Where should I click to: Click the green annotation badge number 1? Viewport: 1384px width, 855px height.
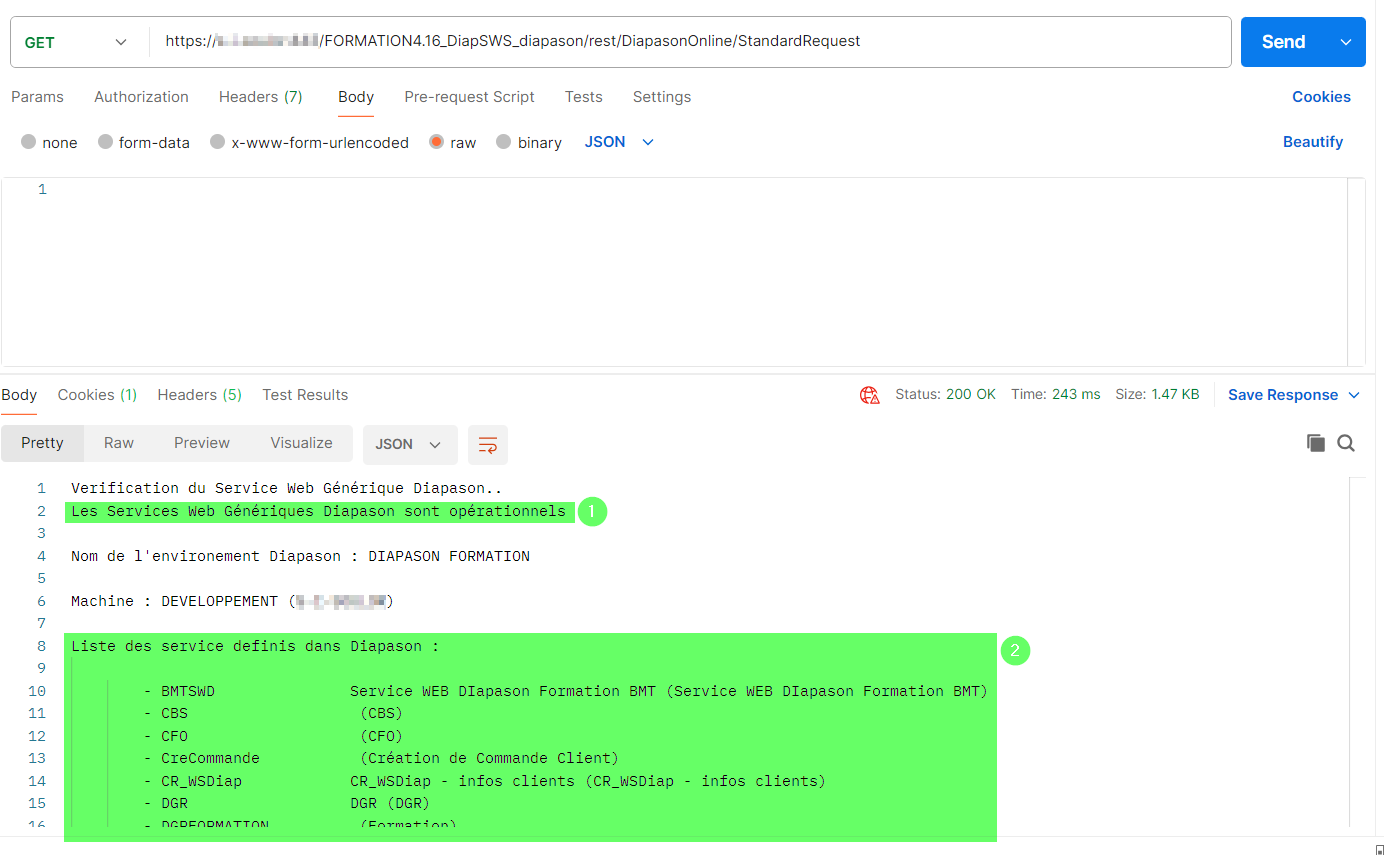(592, 512)
